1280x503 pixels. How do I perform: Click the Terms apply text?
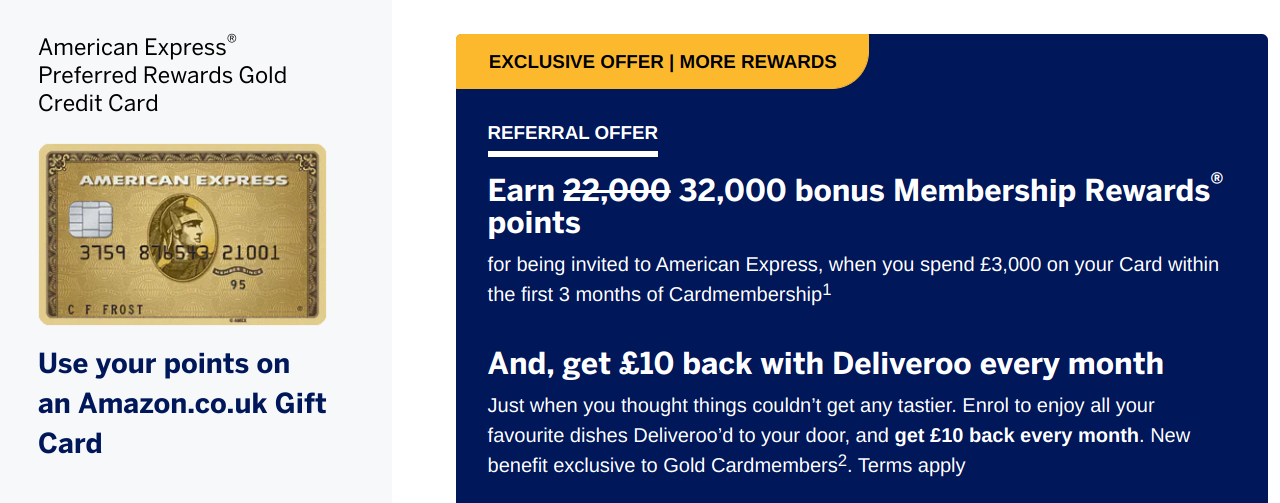point(912,465)
